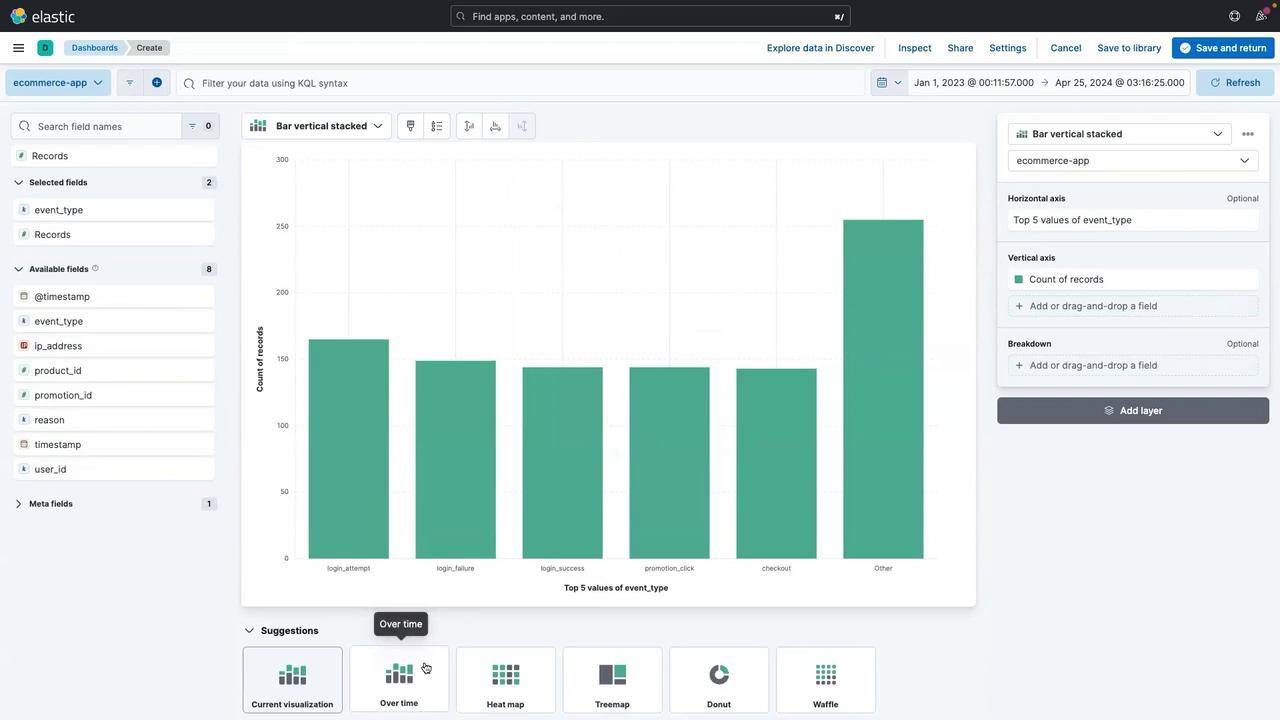Image resolution: width=1280 pixels, height=720 pixels.
Task: Open the newsfeed notifications icon
Action: tap(1261, 16)
